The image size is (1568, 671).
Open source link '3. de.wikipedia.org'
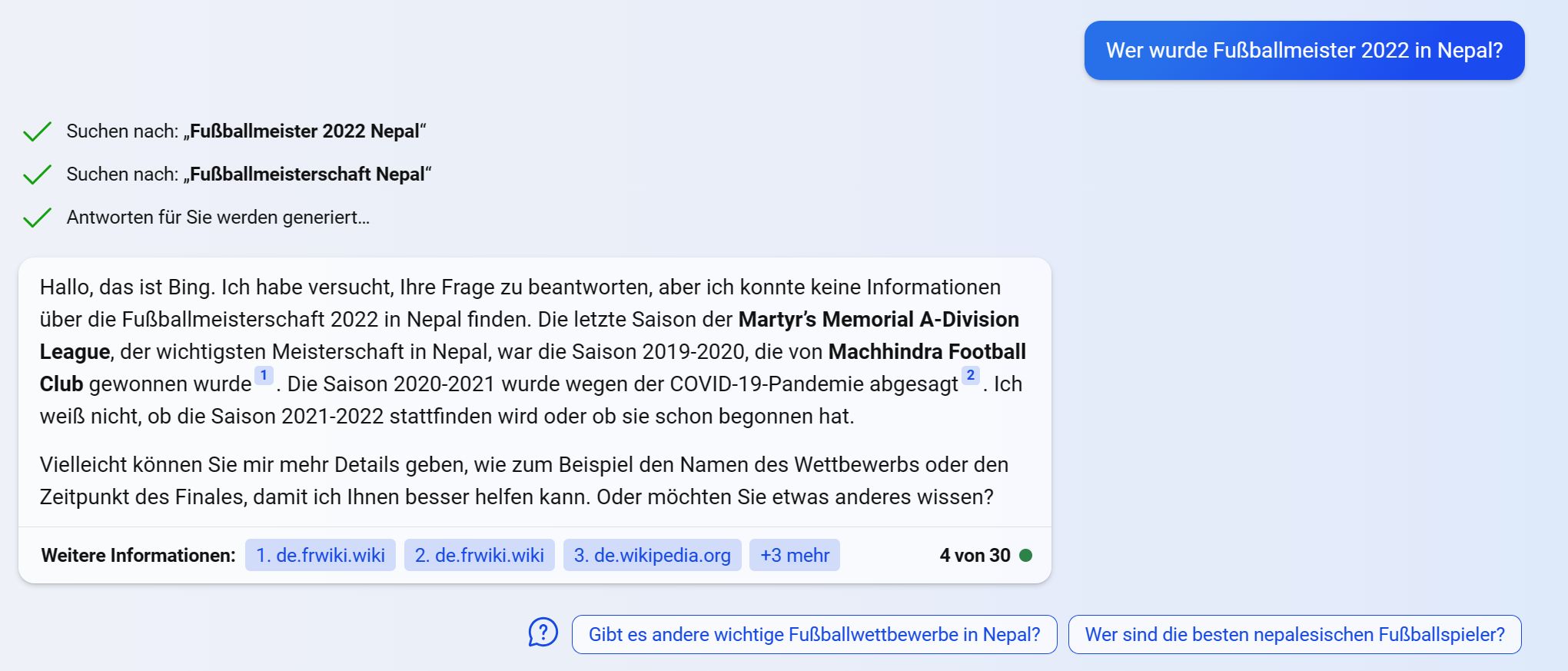(652, 555)
